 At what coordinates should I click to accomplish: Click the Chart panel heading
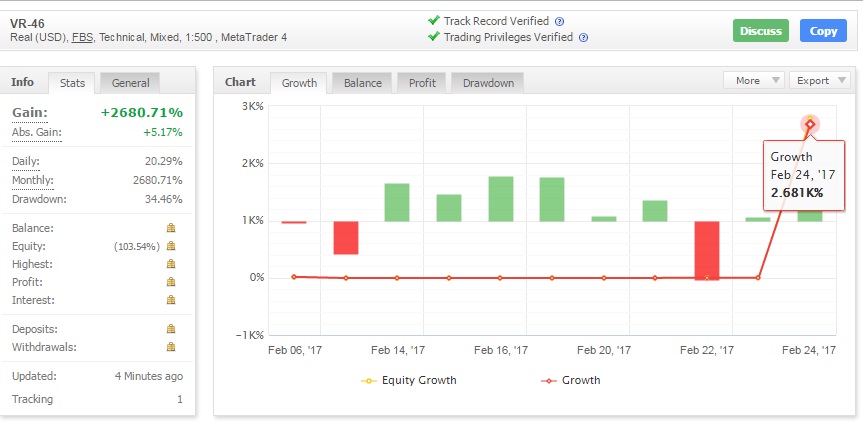[x=241, y=82]
